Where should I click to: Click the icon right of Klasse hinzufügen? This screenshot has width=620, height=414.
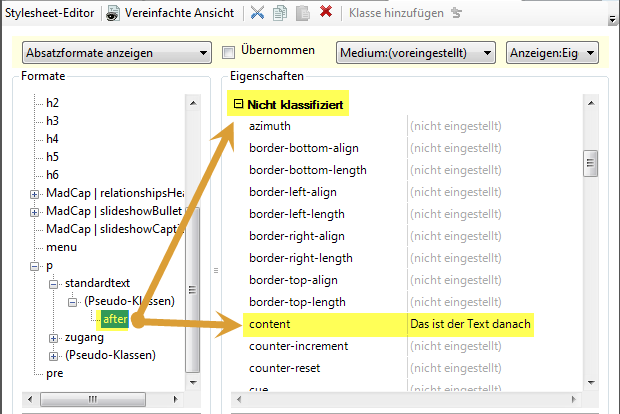tap(457, 13)
